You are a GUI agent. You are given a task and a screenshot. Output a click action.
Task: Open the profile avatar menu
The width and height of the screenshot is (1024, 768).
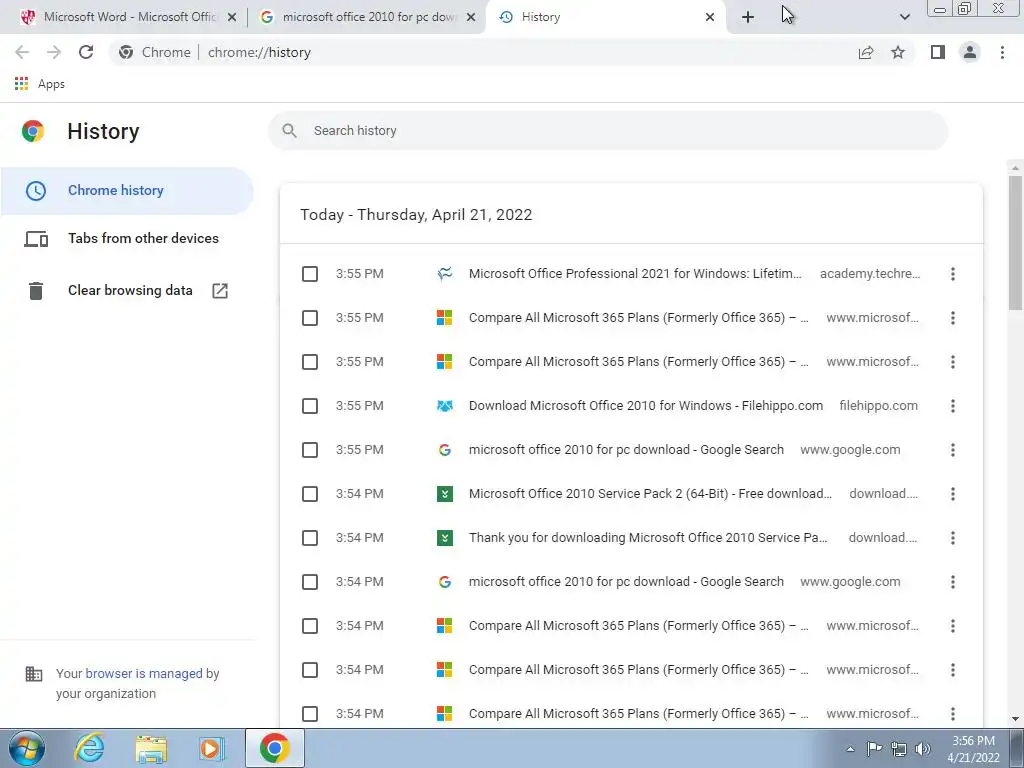pyautogui.click(x=970, y=52)
